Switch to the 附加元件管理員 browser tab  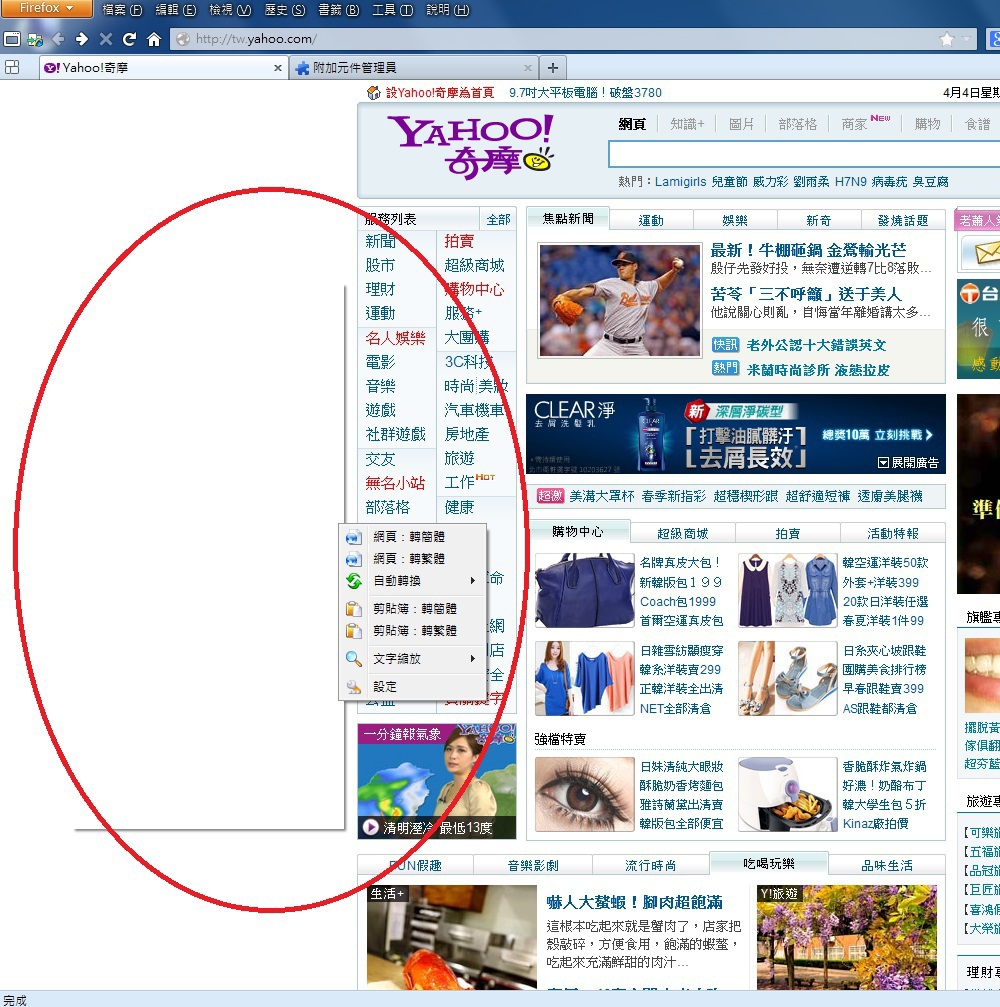point(414,67)
